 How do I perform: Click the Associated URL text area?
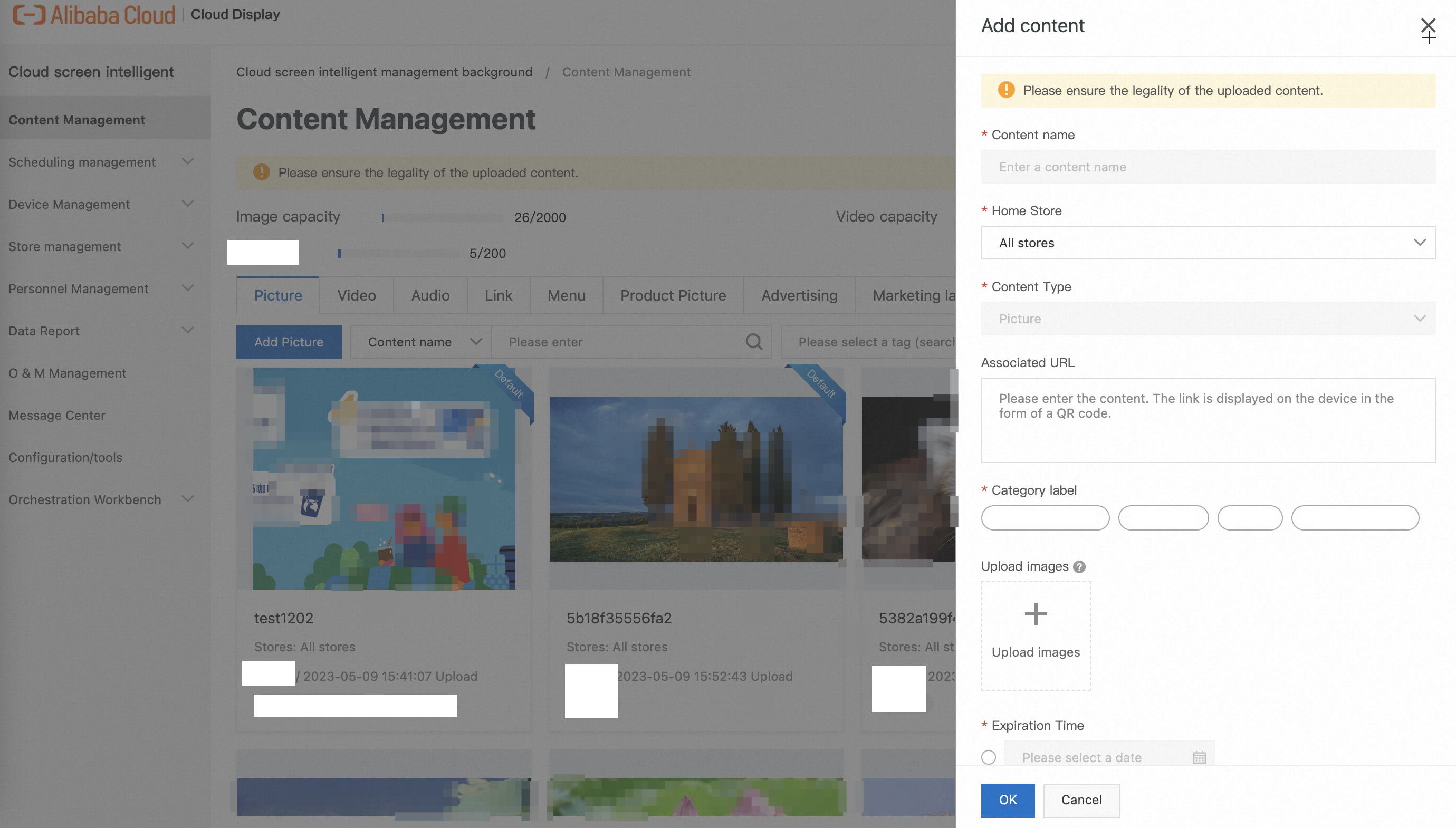coord(1208,420)
